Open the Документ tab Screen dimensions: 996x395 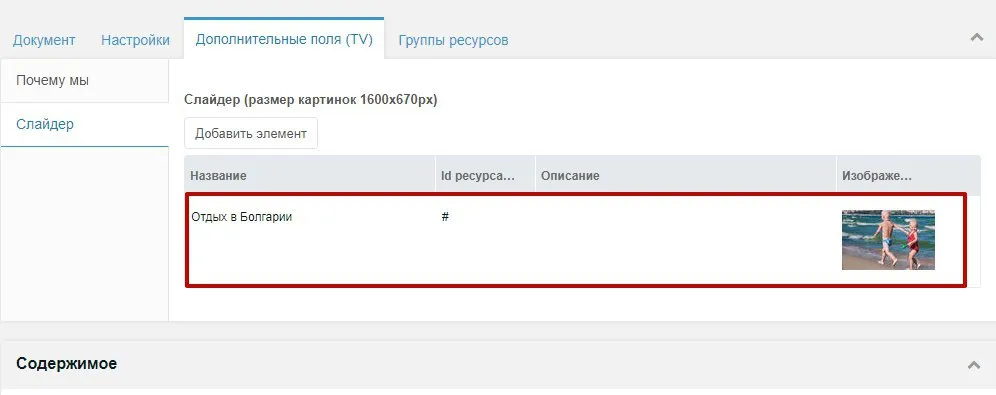(x=44, y=40)
